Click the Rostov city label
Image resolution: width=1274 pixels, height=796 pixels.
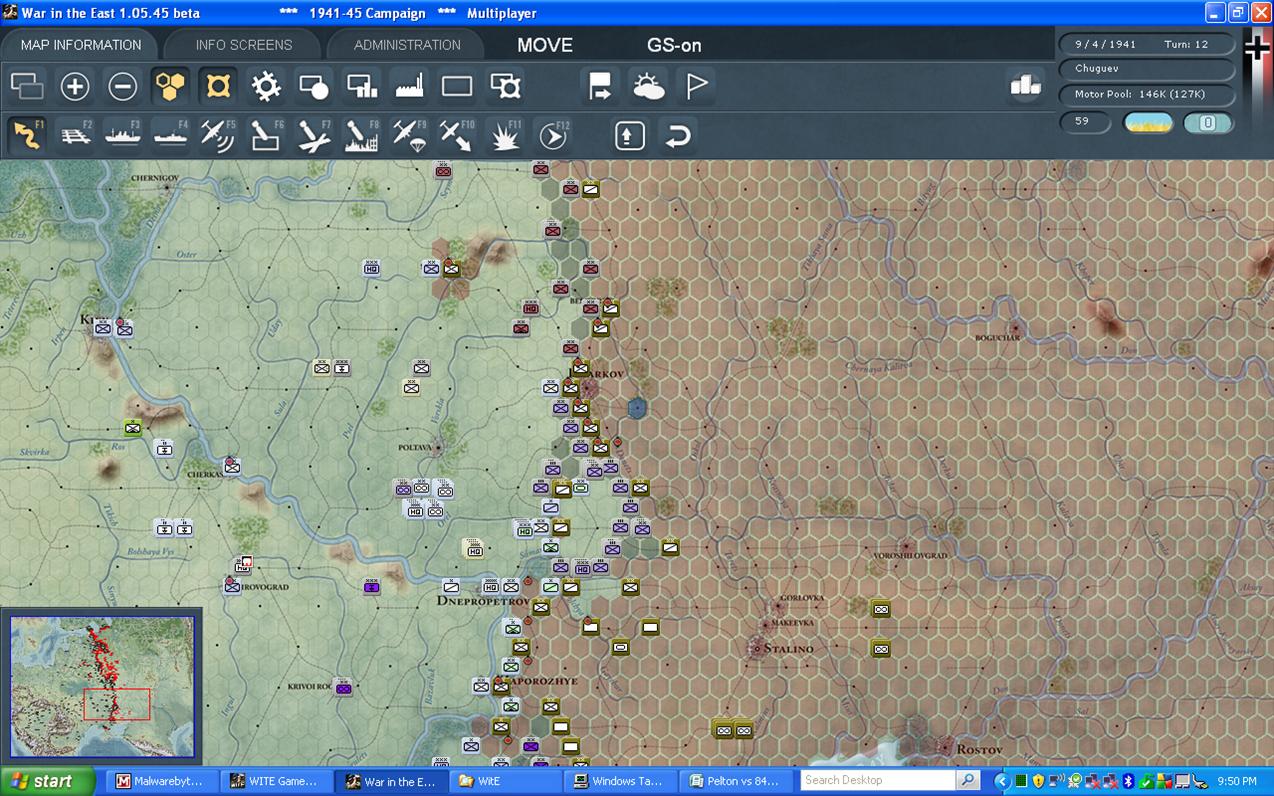pos(979,749)
